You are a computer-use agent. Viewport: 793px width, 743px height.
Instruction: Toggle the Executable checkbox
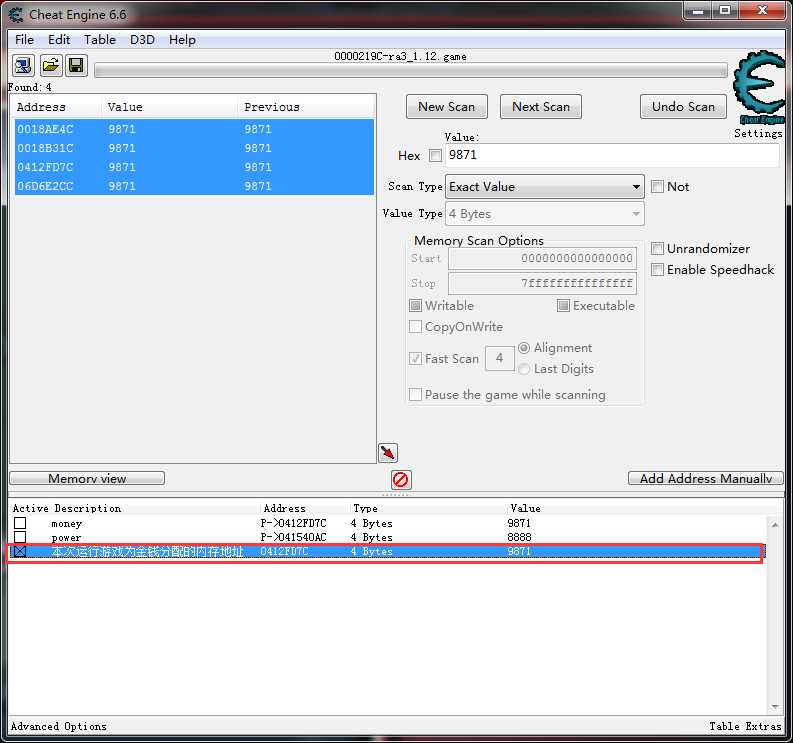tap(563, 305)
